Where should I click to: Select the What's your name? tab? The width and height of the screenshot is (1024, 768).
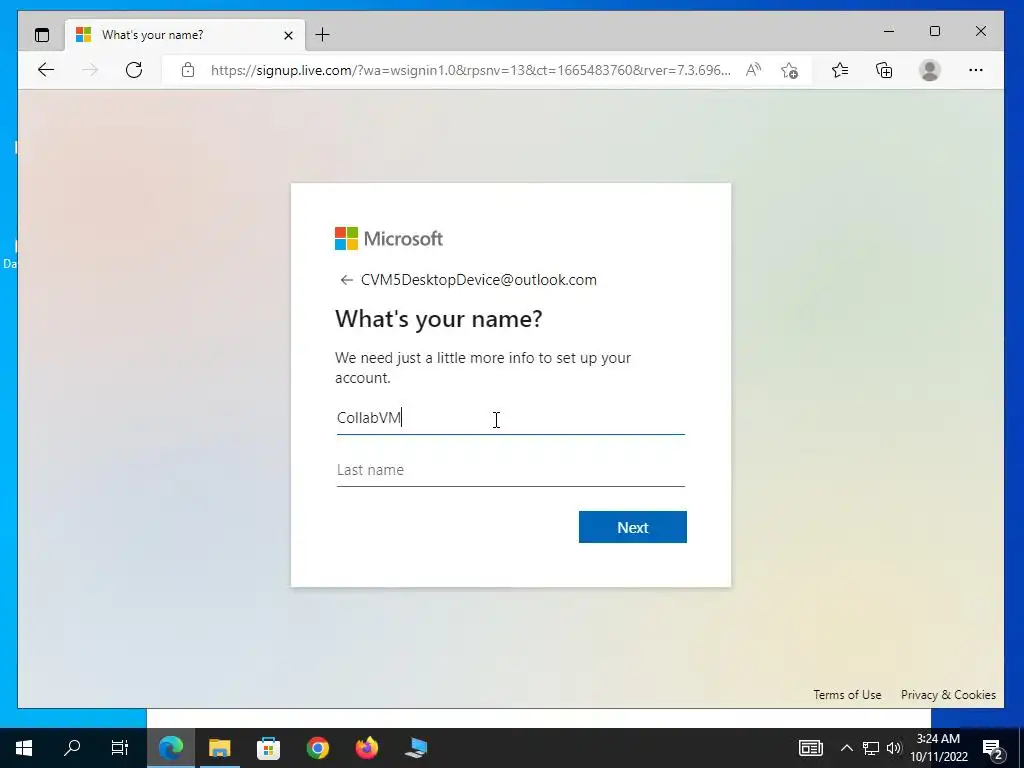(185, 35)
